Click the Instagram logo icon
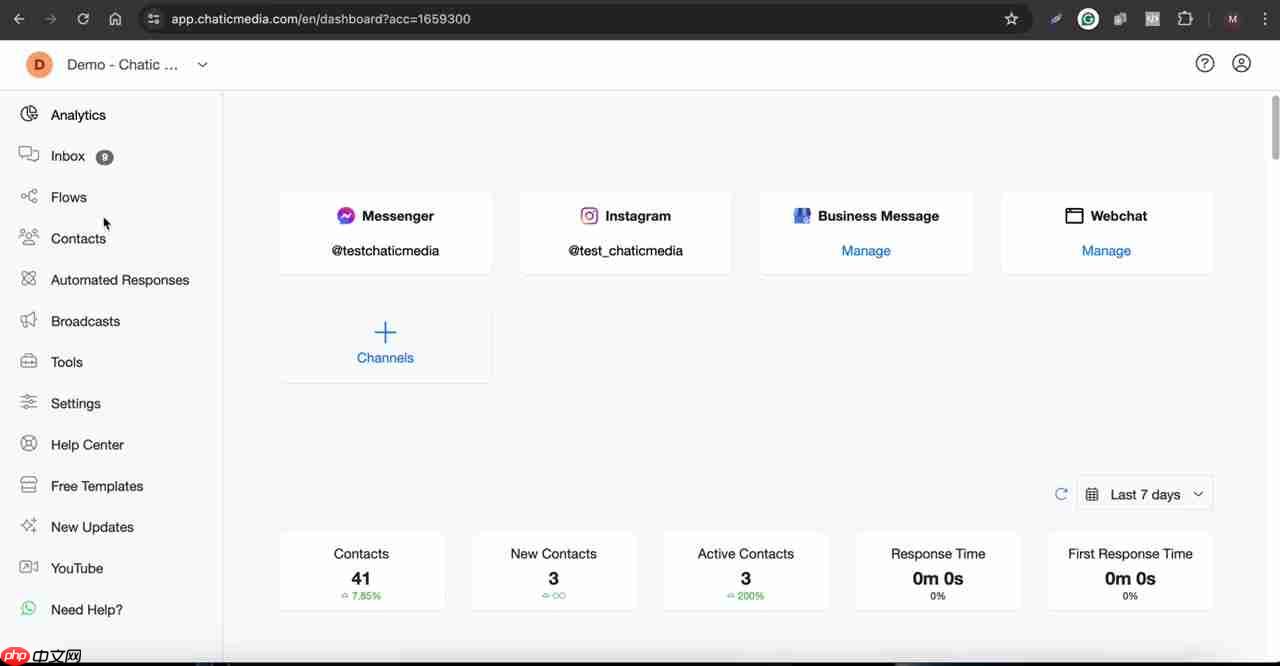 pyautogui.click(x=589, y=215)
